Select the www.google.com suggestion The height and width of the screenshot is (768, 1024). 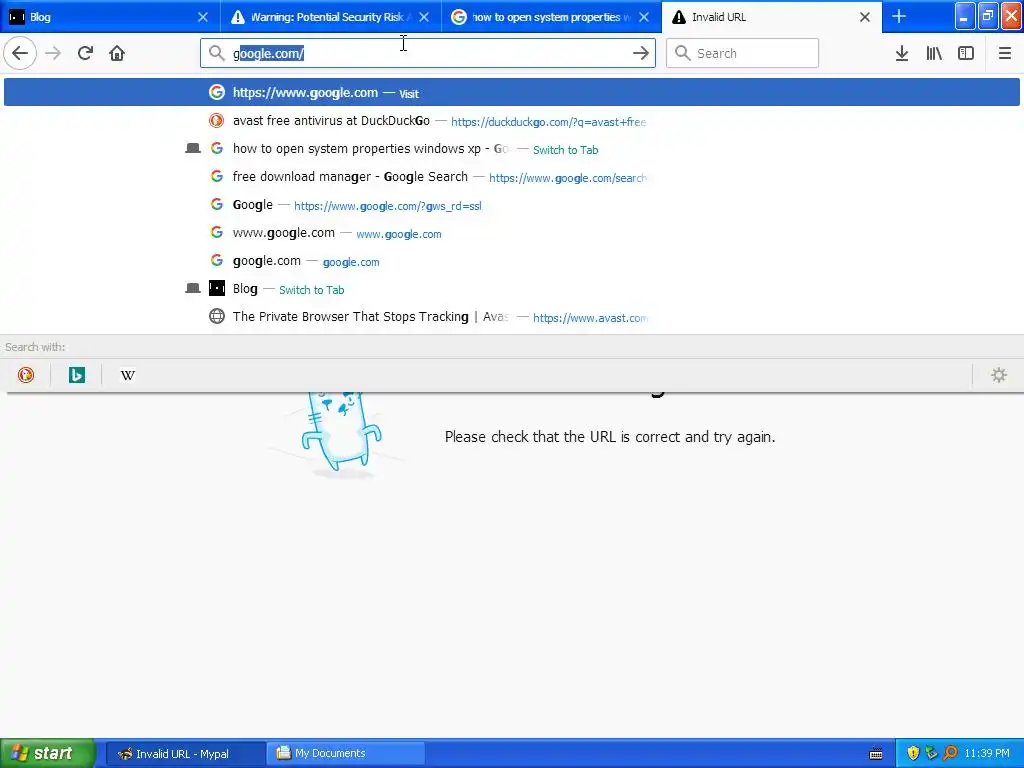point(511,232)
